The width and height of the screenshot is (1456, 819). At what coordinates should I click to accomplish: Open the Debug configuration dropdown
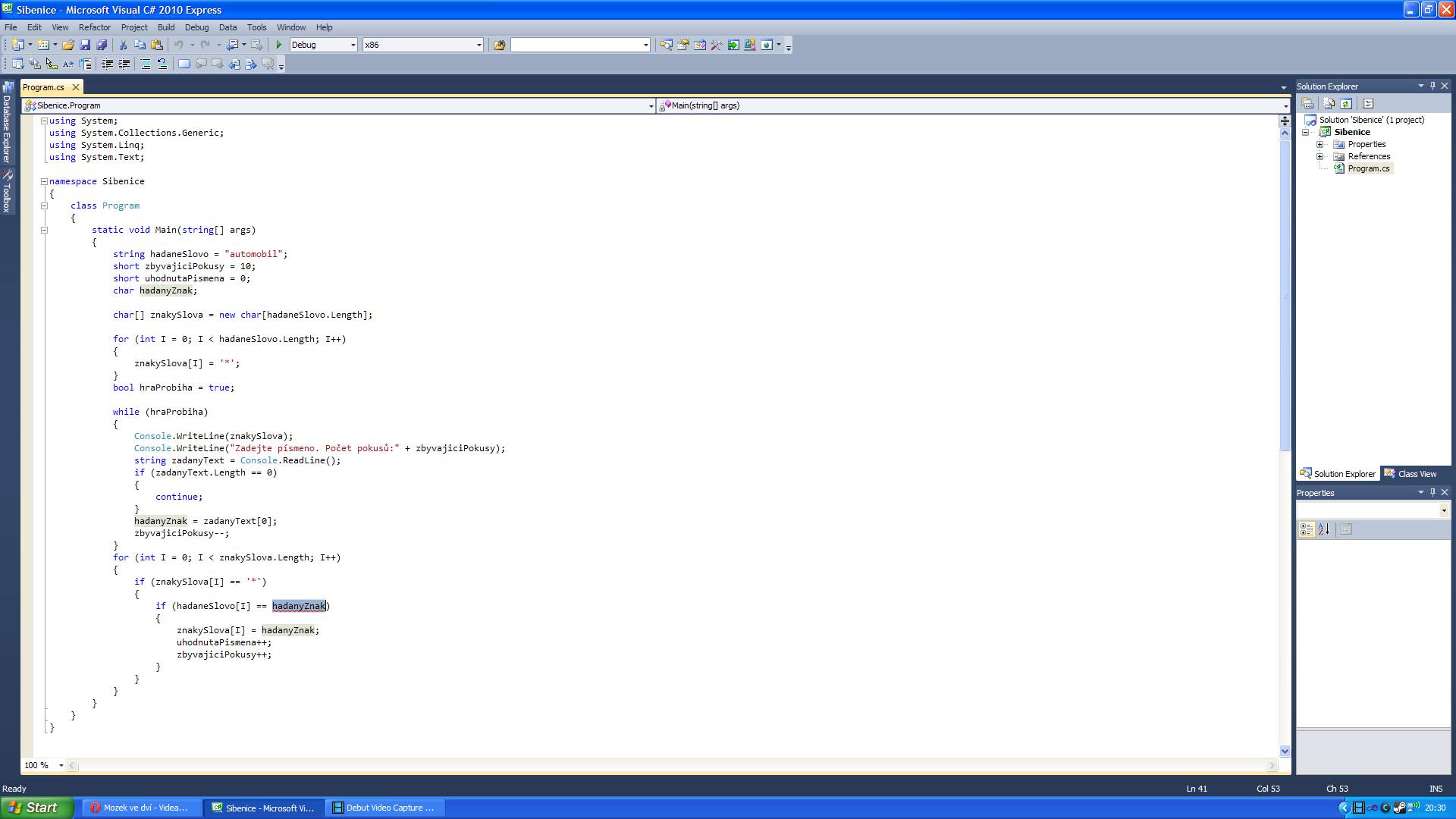[x=353, y=45]
